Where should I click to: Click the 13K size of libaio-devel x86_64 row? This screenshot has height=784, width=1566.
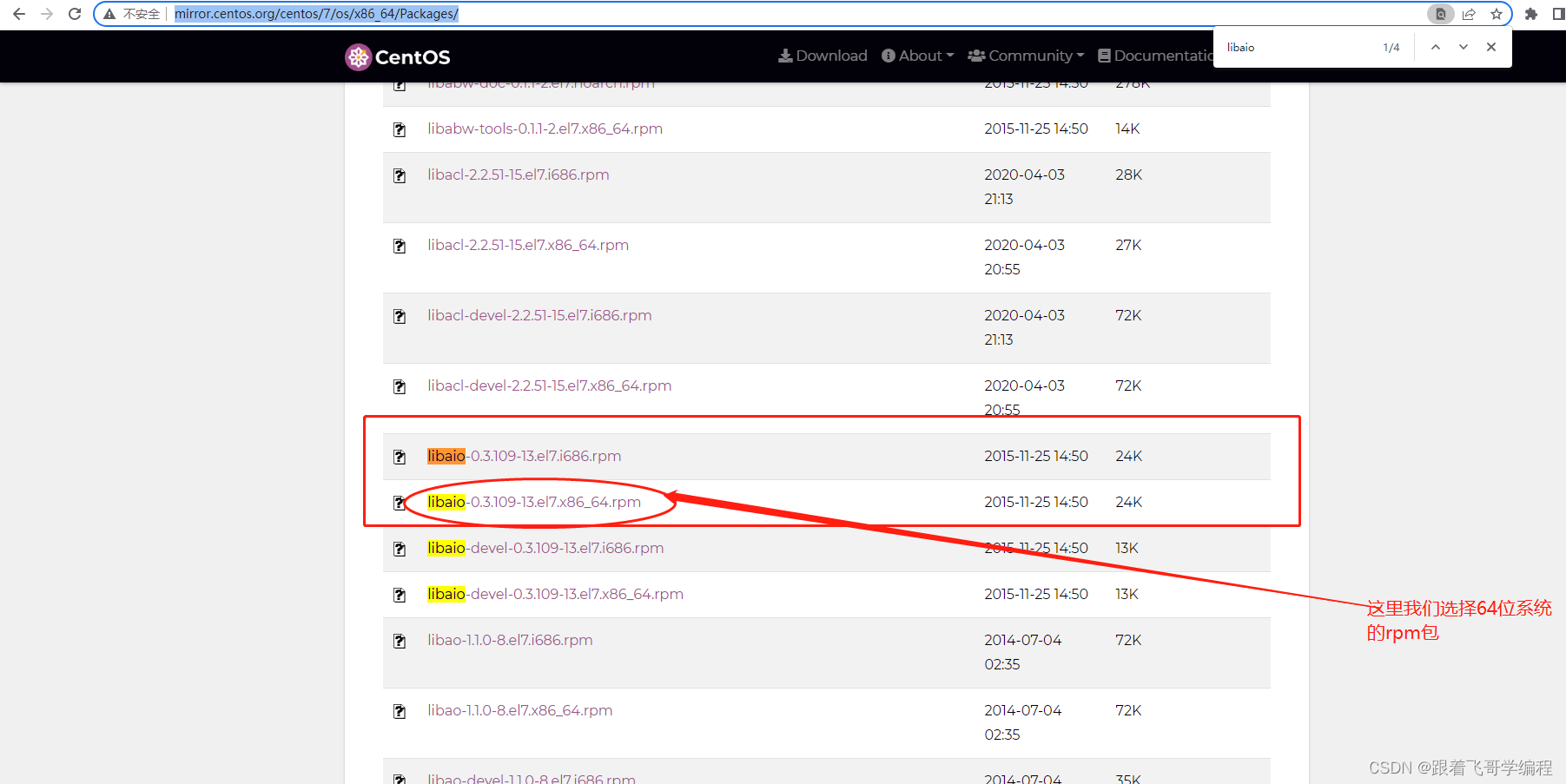(1127, 594)
